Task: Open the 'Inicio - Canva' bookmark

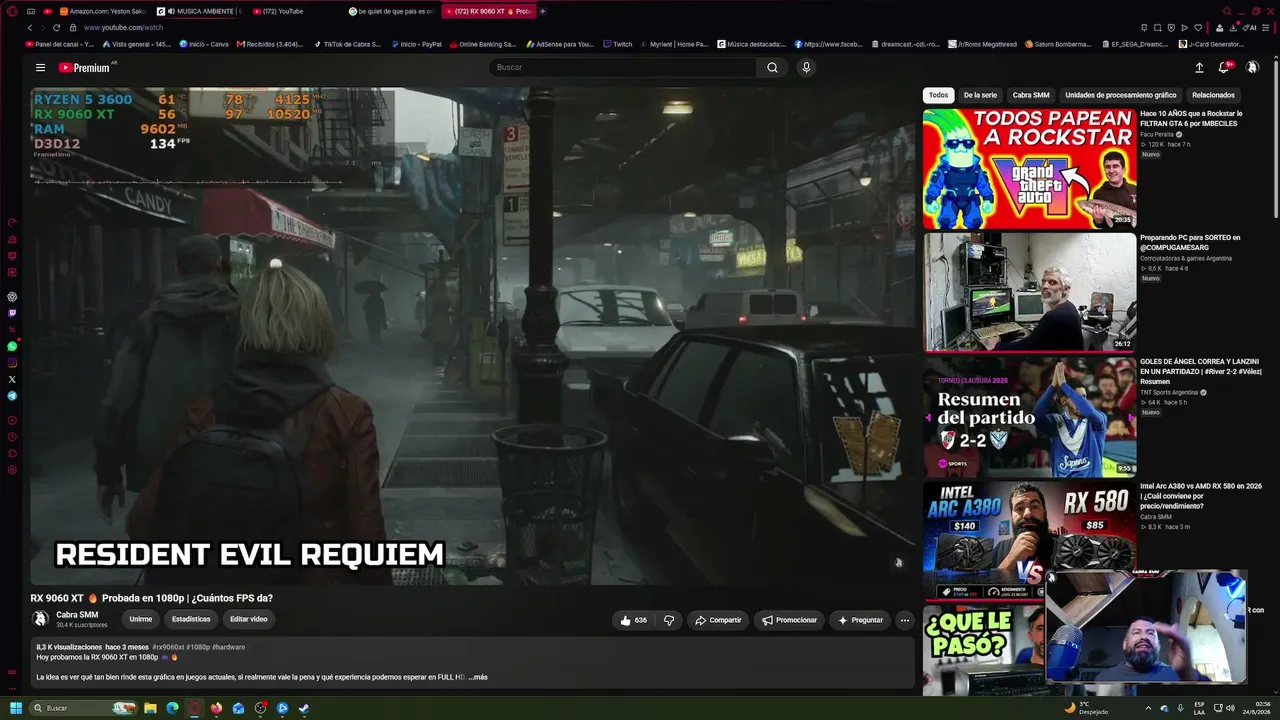Action: (204, 44)
